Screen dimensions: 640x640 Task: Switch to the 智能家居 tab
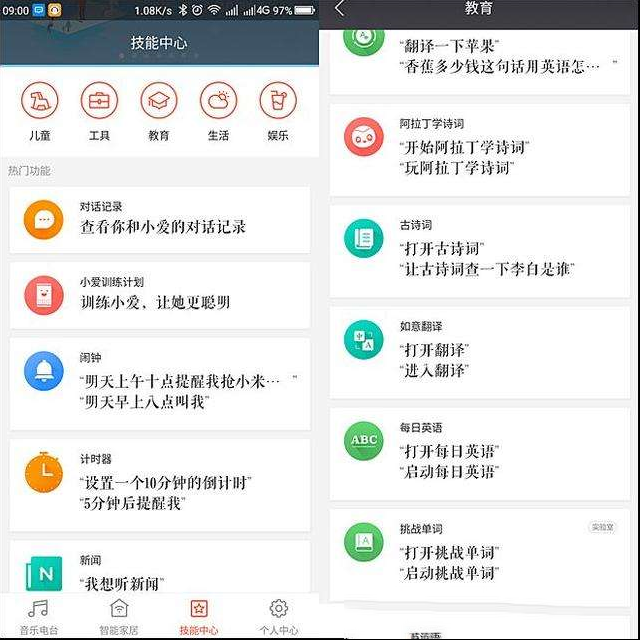pos(119,617)
